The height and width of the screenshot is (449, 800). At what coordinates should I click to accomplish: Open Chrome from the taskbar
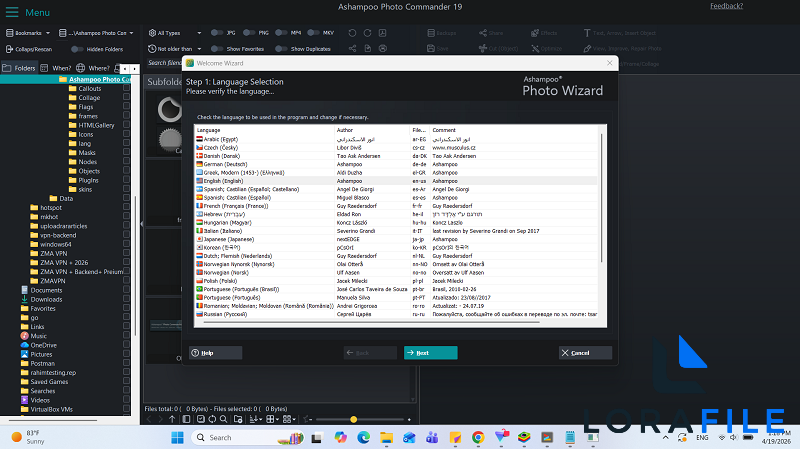pos(478,437)
